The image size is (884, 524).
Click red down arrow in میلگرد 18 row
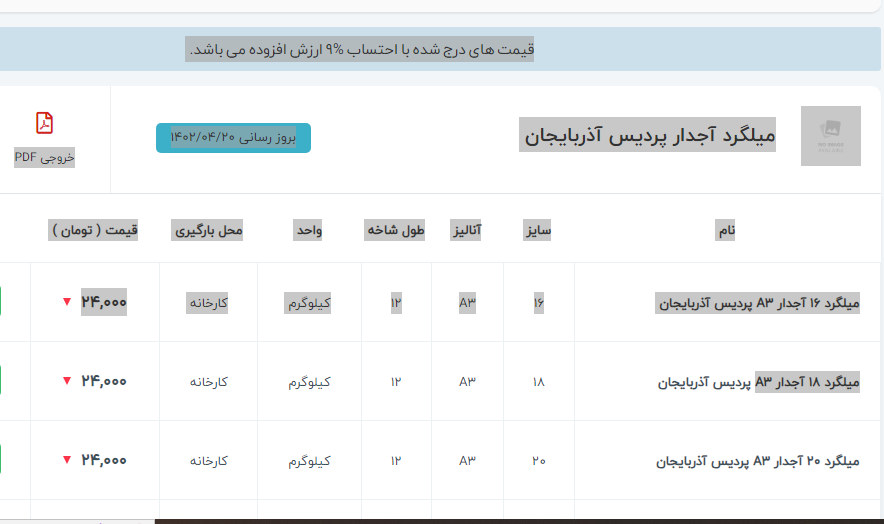pyautogui.click(x=67, y=381)
